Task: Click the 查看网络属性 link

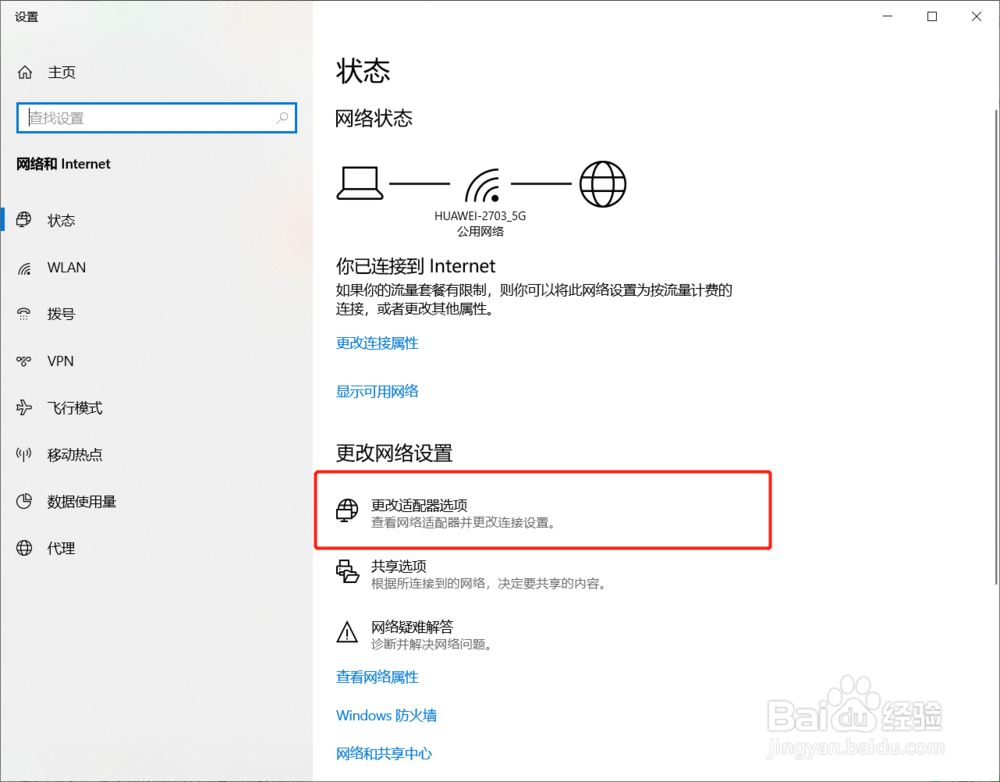Action: pyautogui.click(x=377, y=677)
